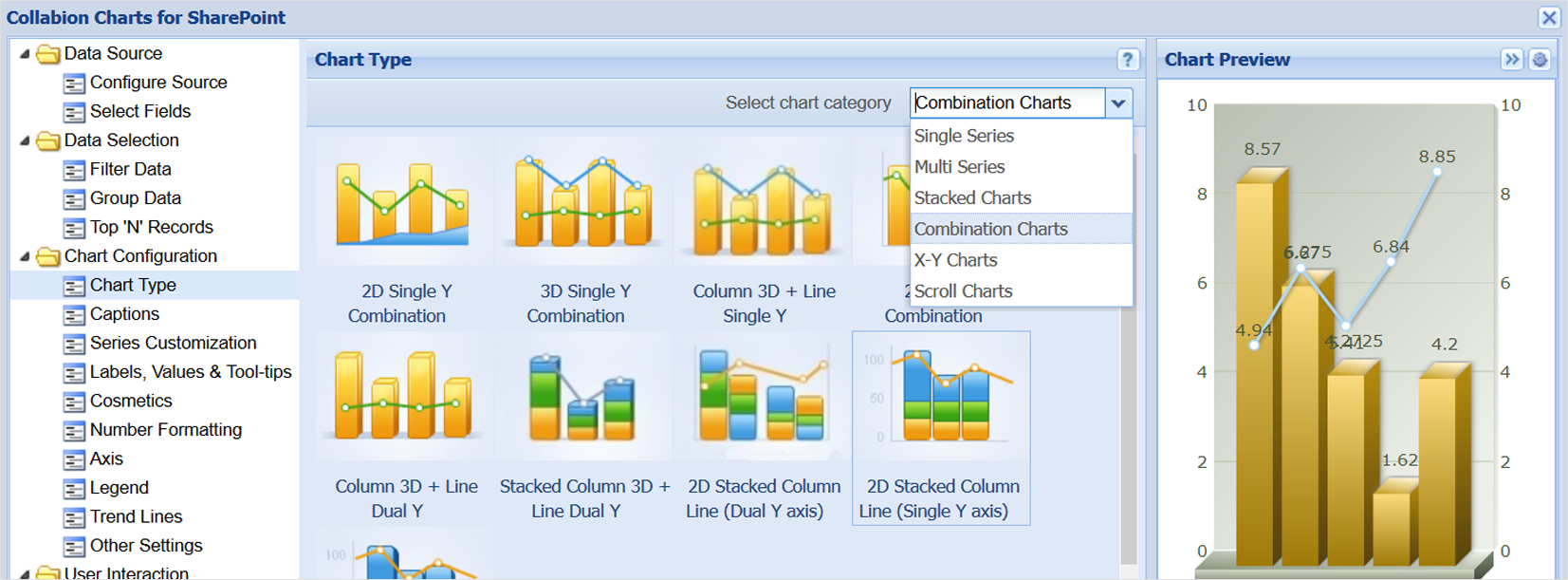Open the Legend settings page
This screenshot has width=1568, height=580.
click(x=120, y=488)
